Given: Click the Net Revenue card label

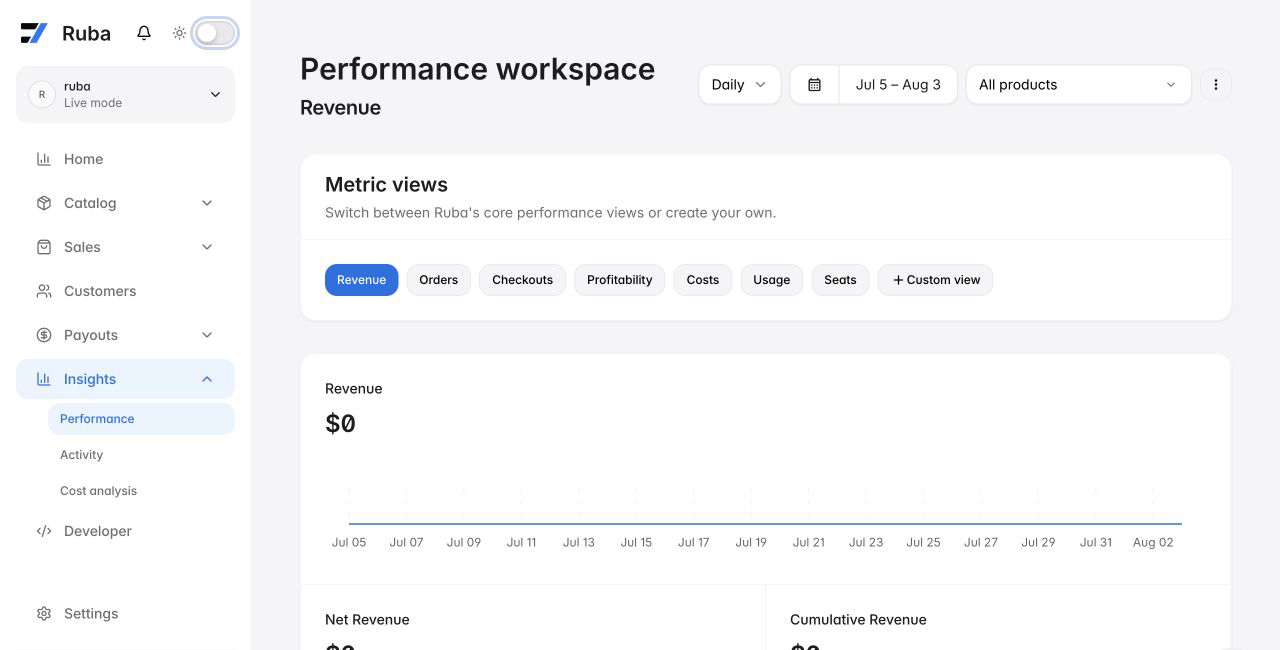Looking at the screenshot, I should [367, 620].
